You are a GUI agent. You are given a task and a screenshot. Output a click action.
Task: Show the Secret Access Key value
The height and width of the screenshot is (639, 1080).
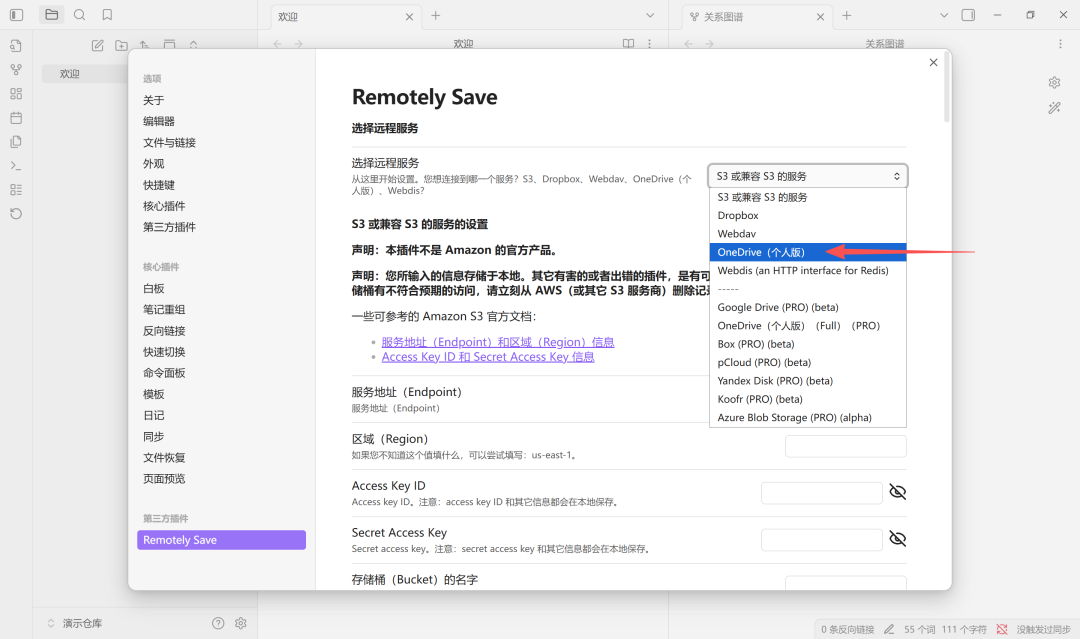click(x=897, y=538)
